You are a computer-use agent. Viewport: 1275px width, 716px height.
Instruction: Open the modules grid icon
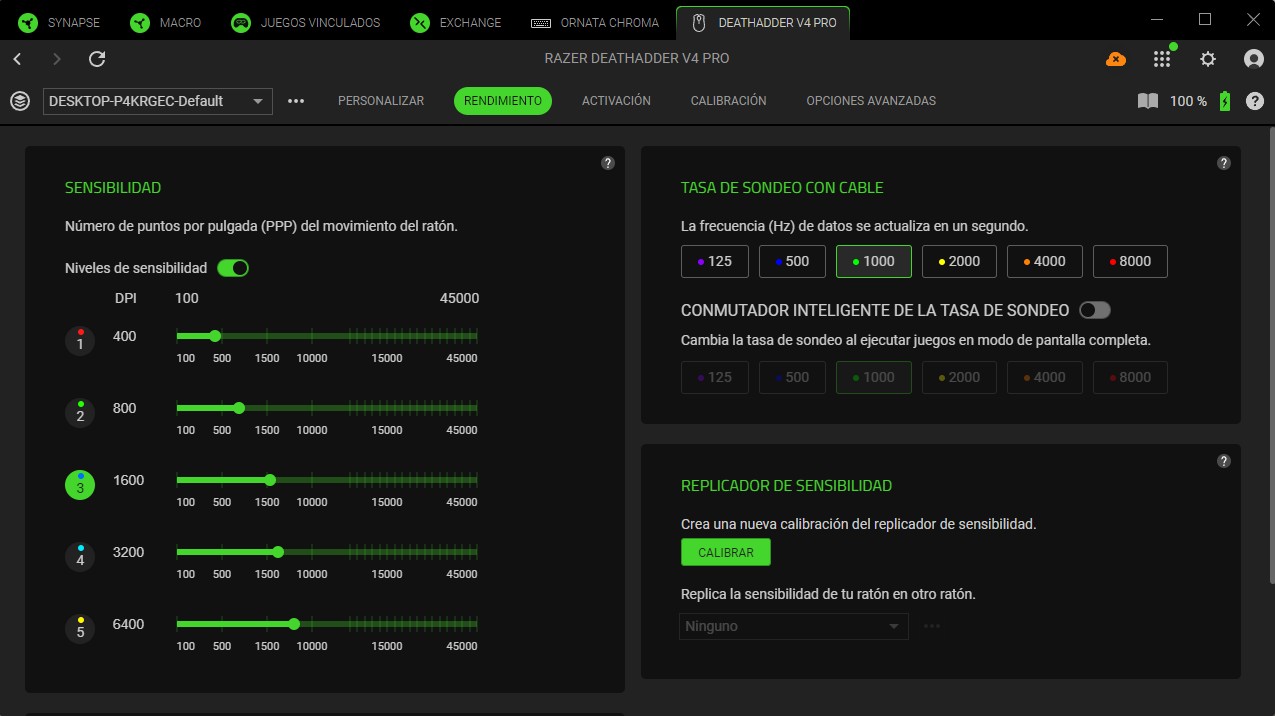[x=1161, y=59]
